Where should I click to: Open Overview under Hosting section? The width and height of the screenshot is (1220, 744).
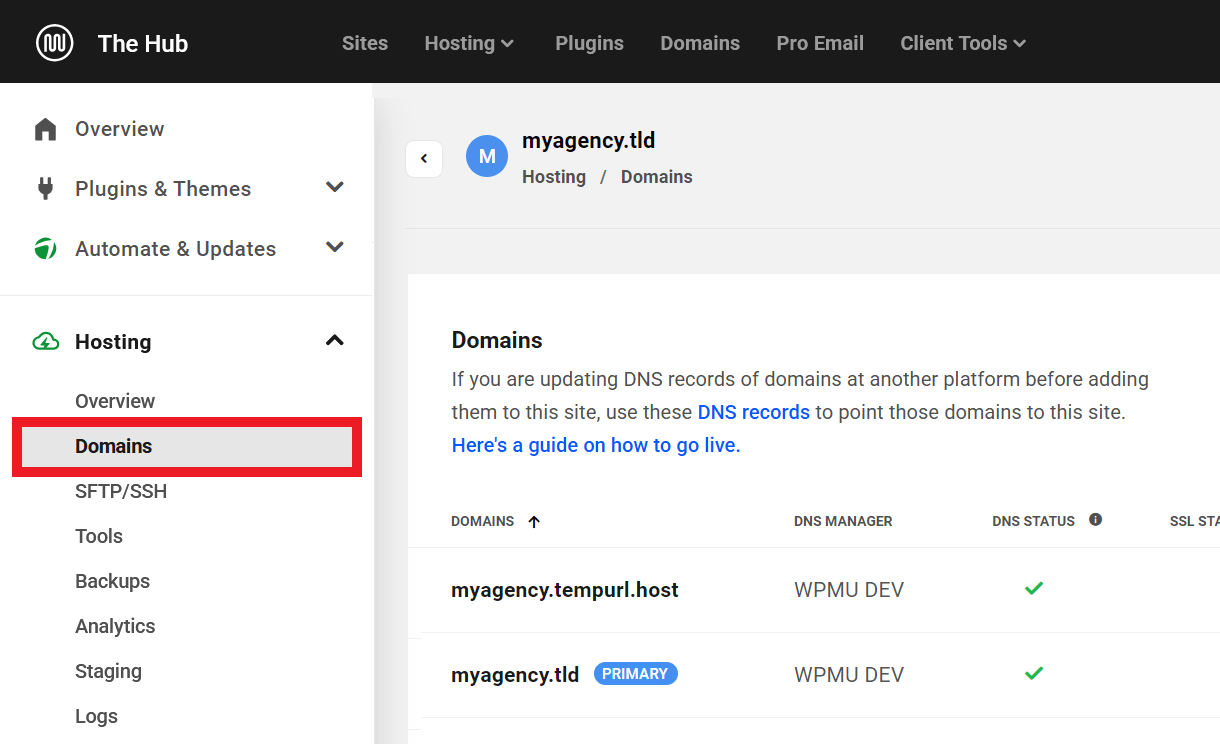(x=115, y=401)
